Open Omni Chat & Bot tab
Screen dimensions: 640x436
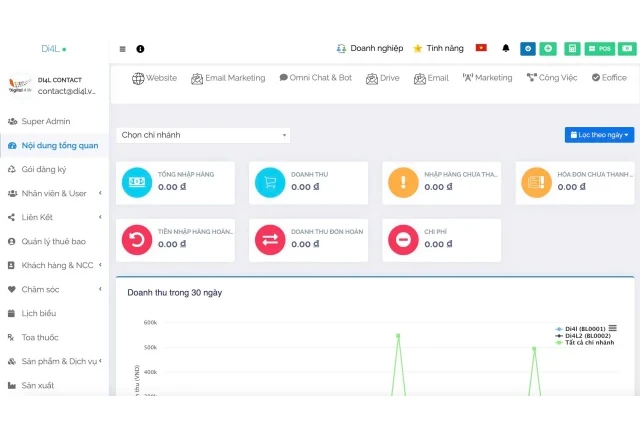(316, 78)
